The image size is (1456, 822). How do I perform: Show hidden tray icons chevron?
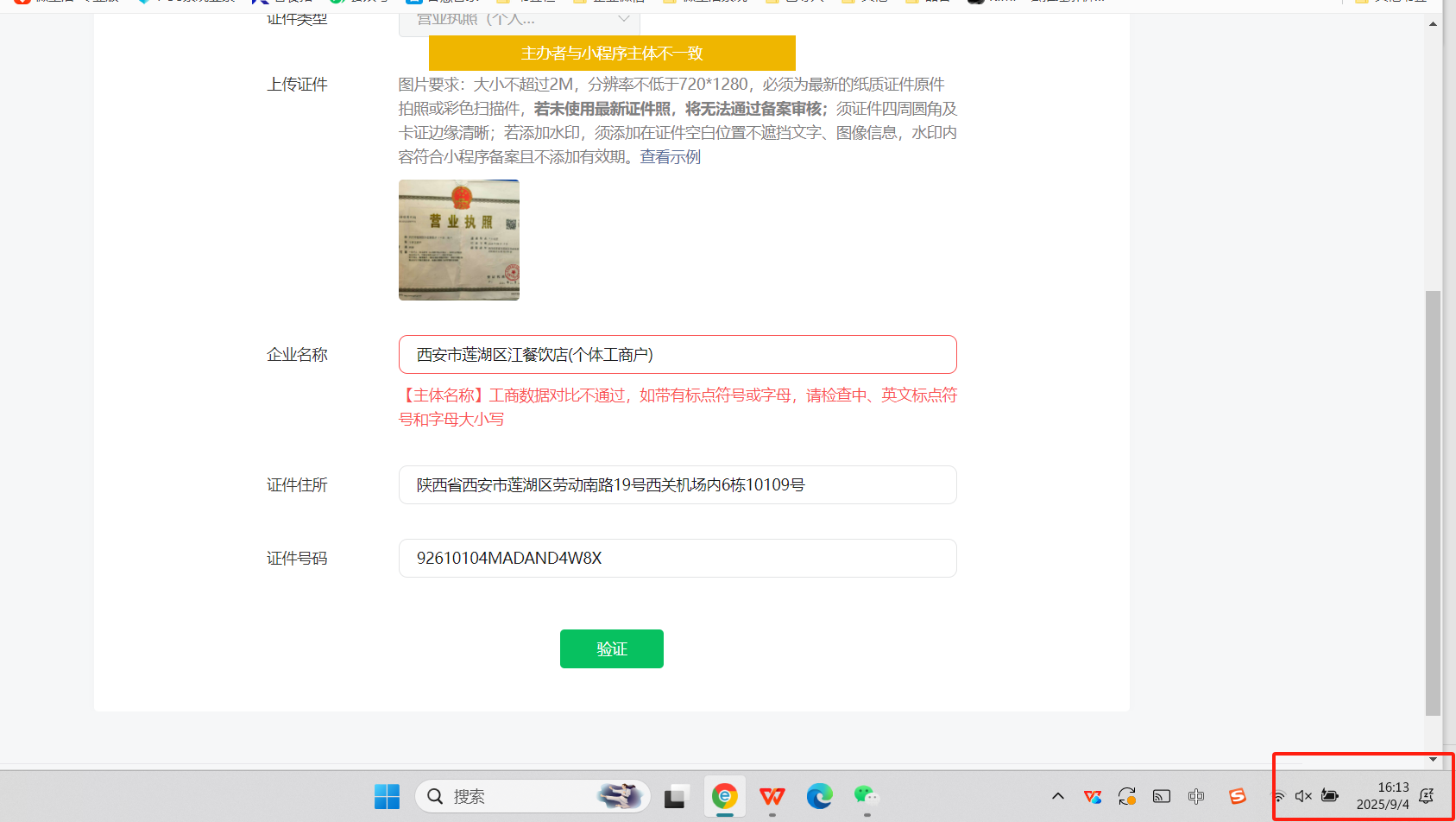1057,796
